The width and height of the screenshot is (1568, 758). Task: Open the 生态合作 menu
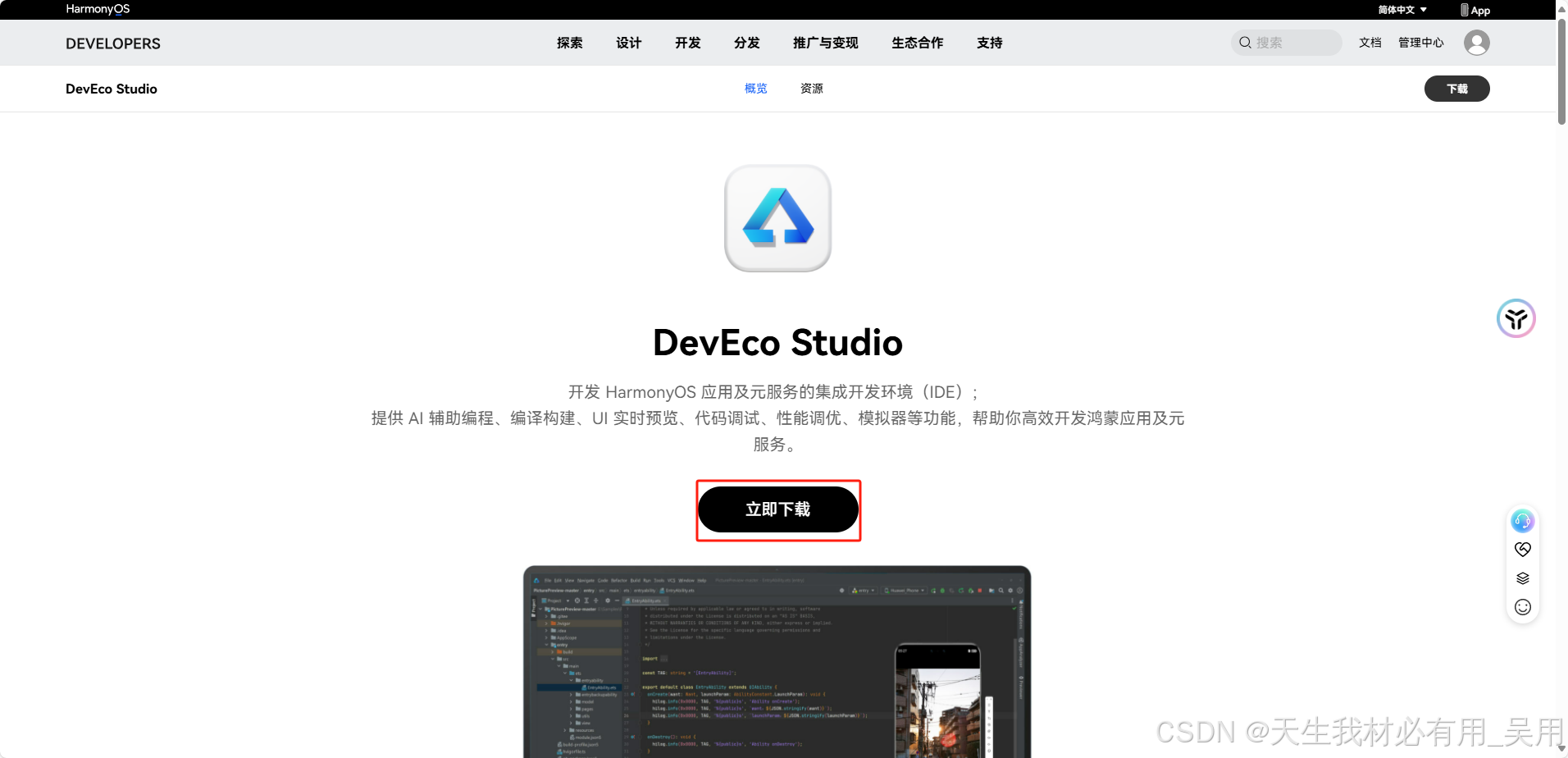[918, 43]
